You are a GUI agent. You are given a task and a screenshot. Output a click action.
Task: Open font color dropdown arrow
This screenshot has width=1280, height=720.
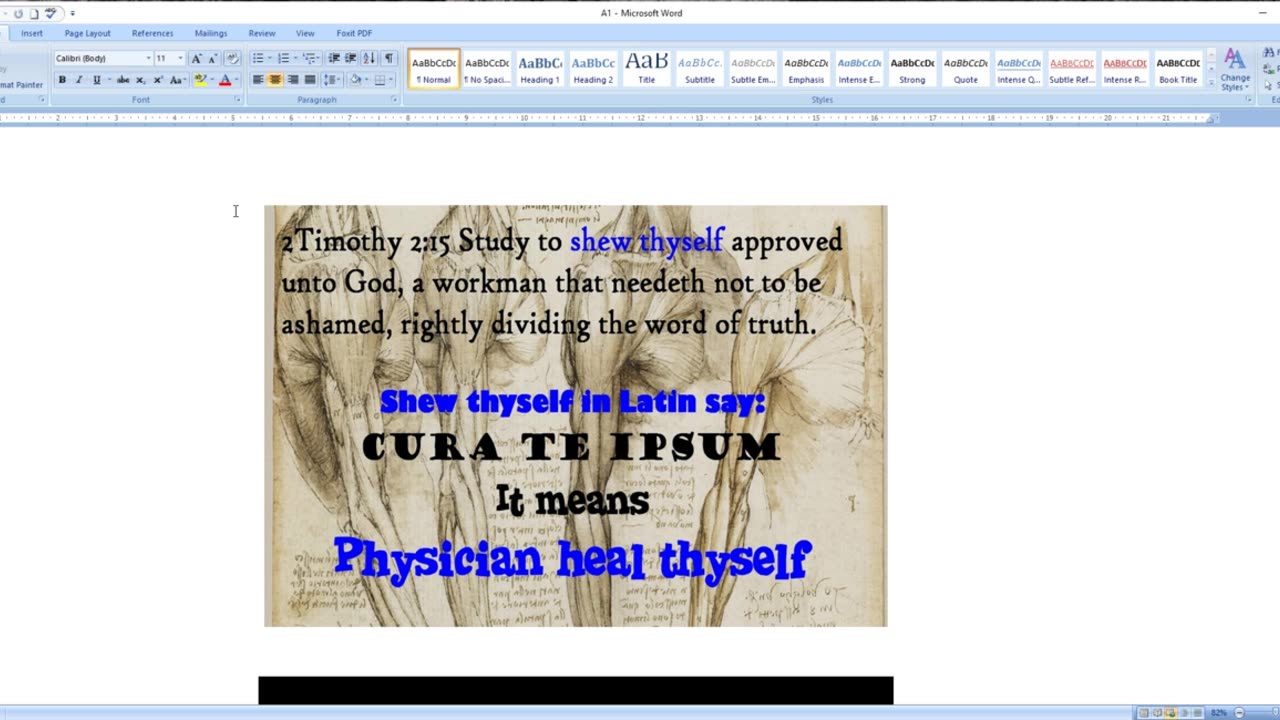point(235,80)
